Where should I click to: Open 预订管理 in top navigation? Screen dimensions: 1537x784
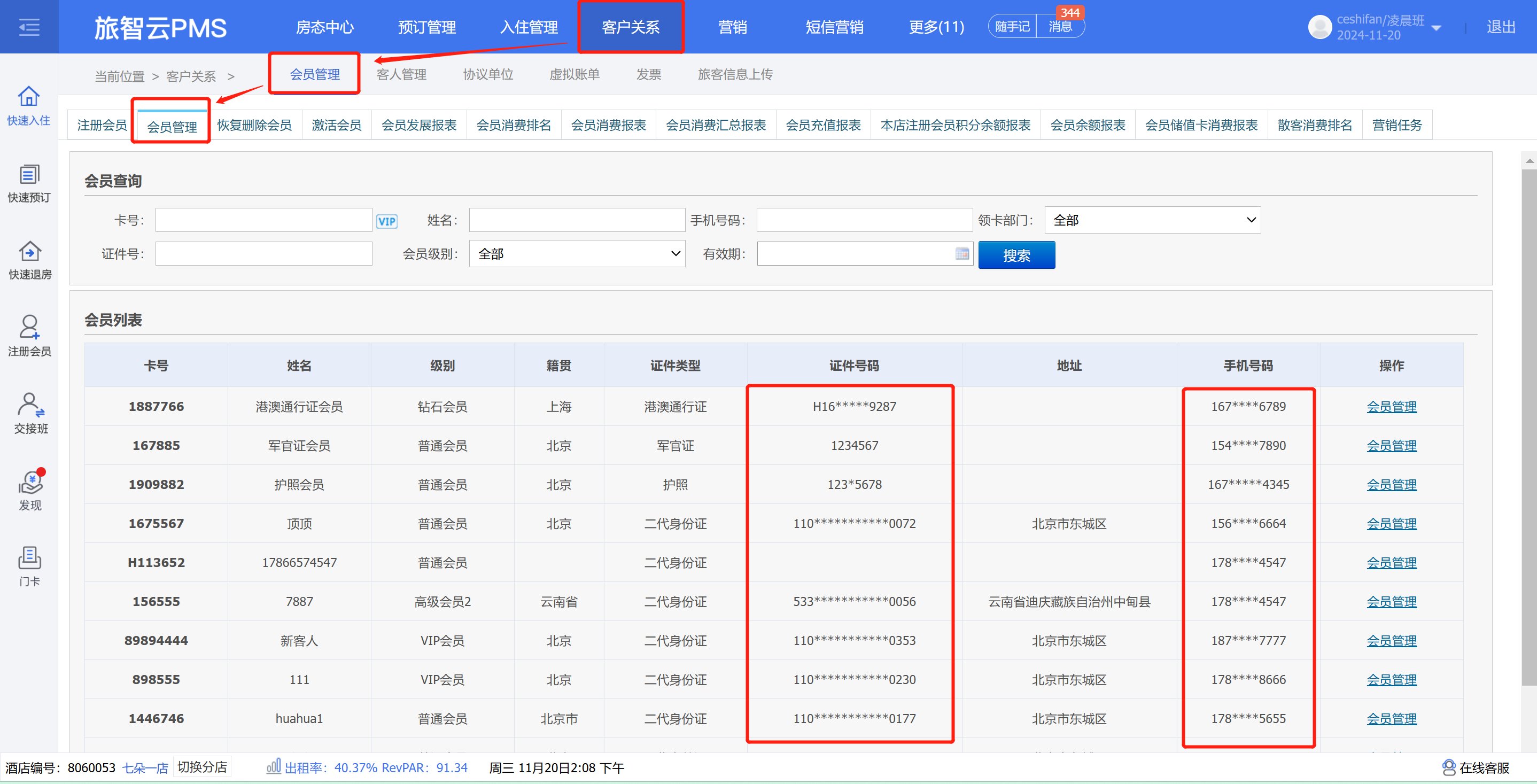coord(426,27)
